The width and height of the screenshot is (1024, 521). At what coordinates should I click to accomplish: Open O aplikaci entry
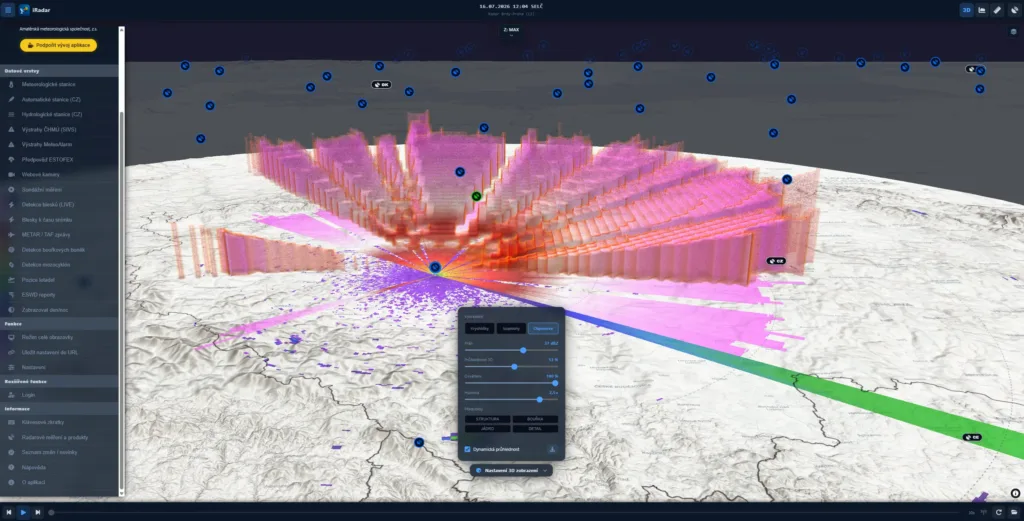pyautogui.click(x=59, y=482)
